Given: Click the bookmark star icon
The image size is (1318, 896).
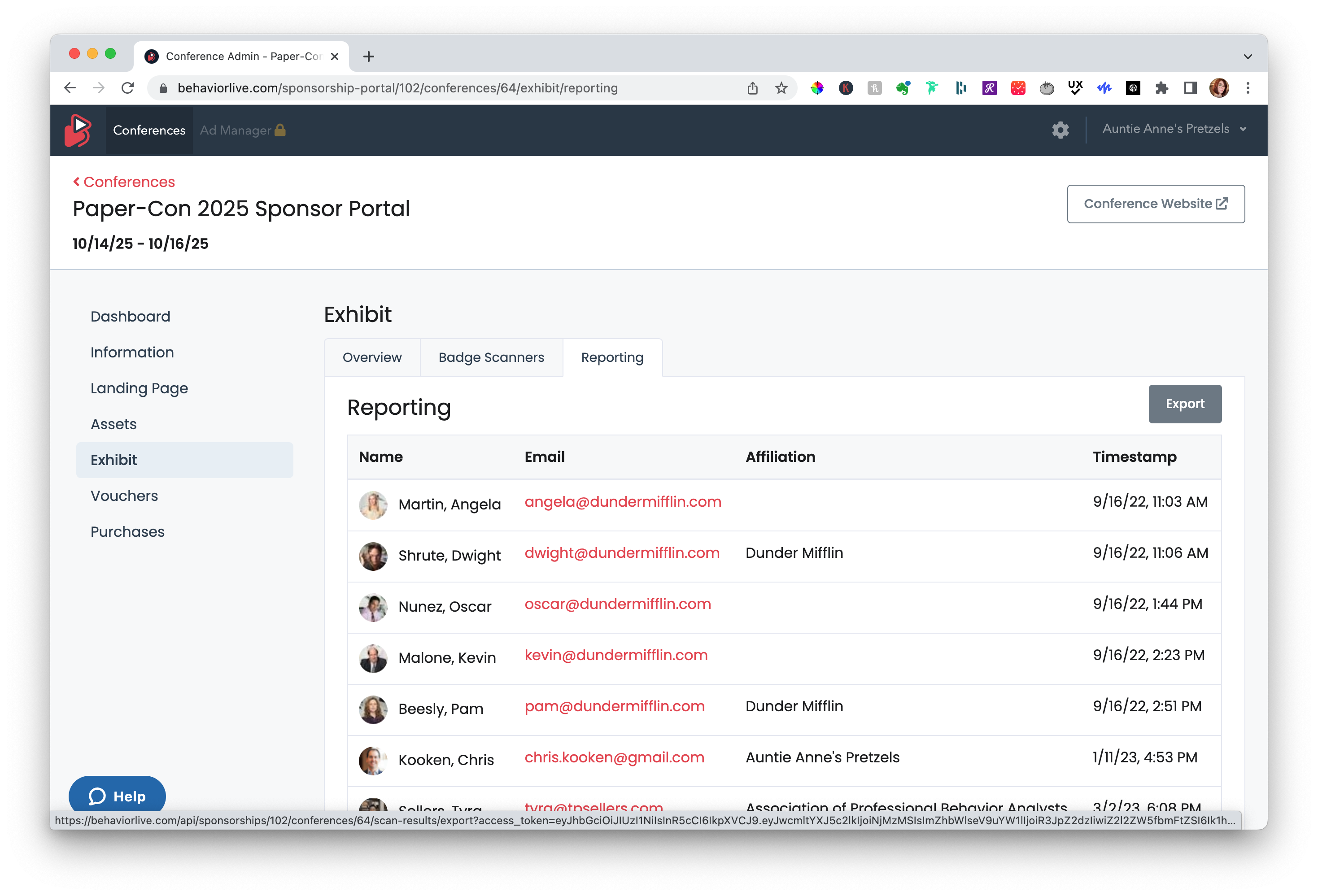Looking at the screenshot, I should pos(781,88).
